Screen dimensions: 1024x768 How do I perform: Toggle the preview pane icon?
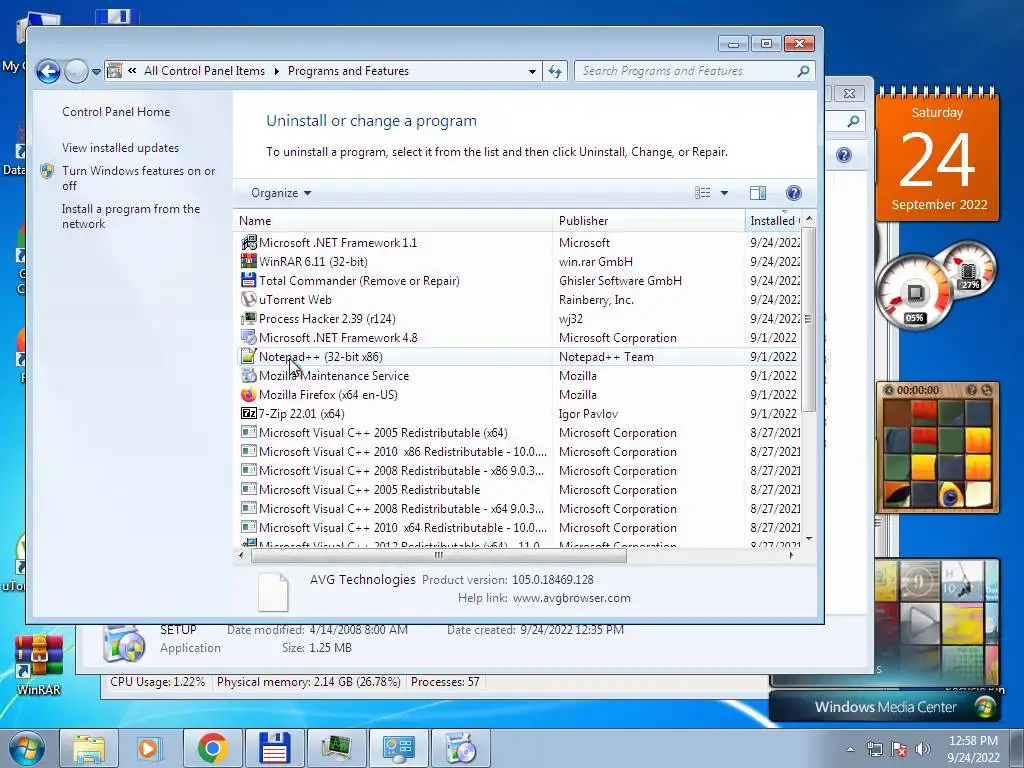click(x=758, y=193)
